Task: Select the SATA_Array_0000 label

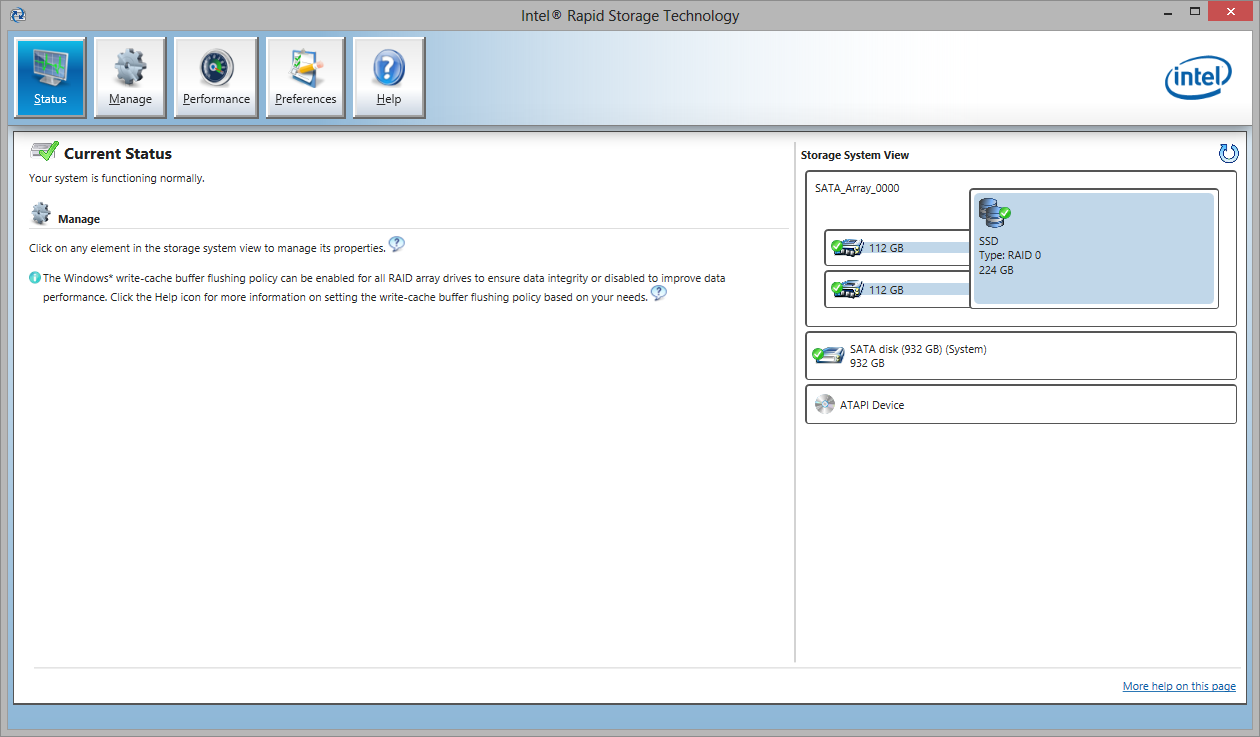Action: click(x=857, y=188)
